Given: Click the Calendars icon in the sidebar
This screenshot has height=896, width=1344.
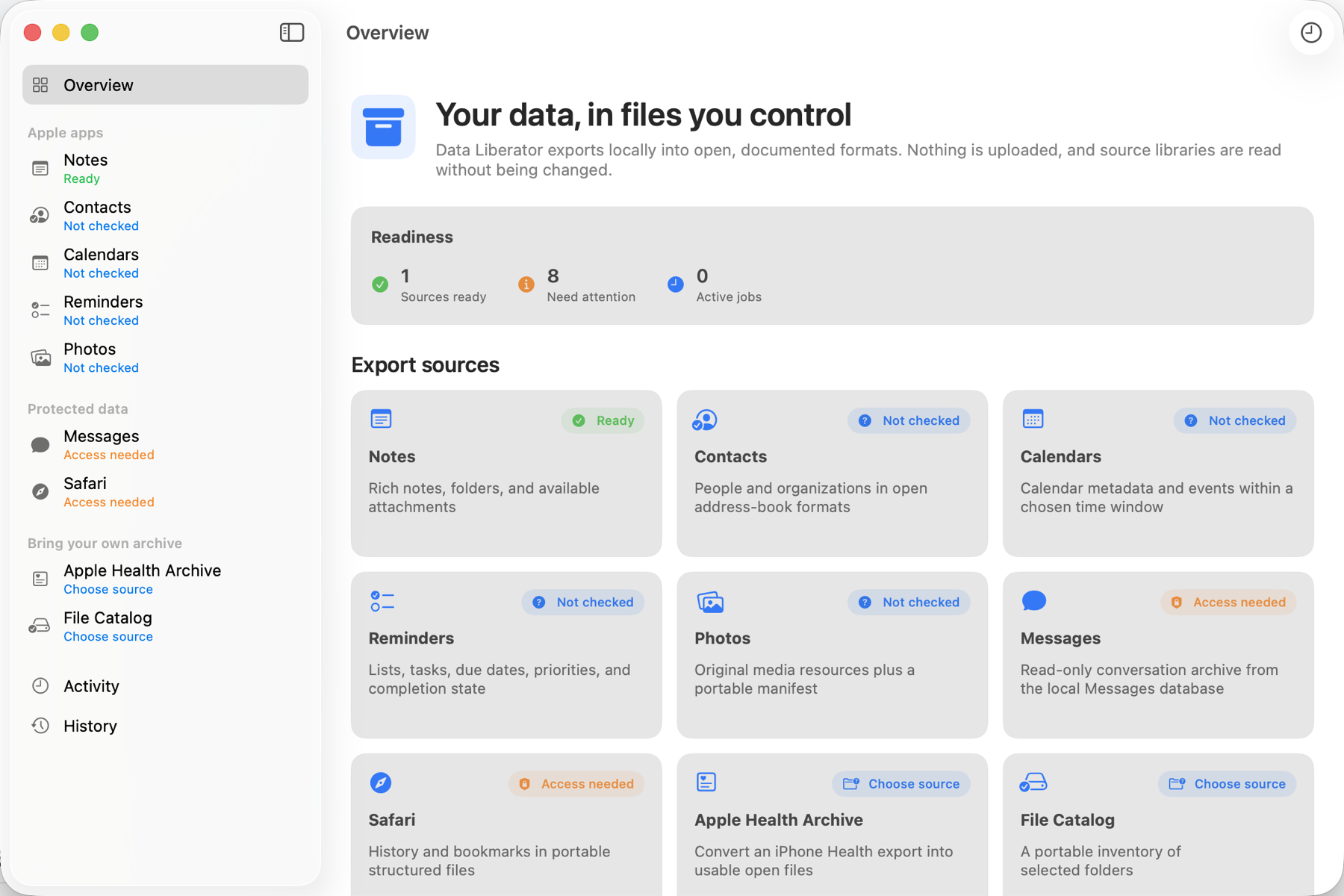Looking at the screenshot, I should (40, 263).
